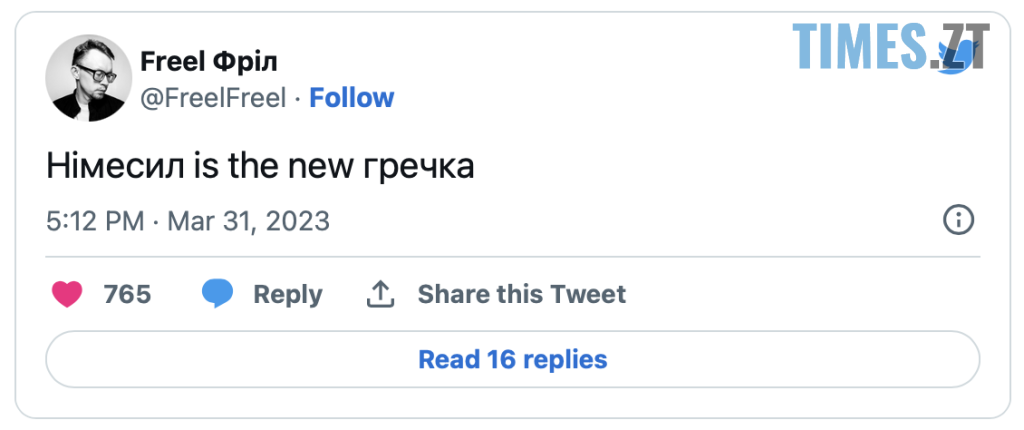
Task: Like the tweet with the heart icon
Action: click(67, 294)
